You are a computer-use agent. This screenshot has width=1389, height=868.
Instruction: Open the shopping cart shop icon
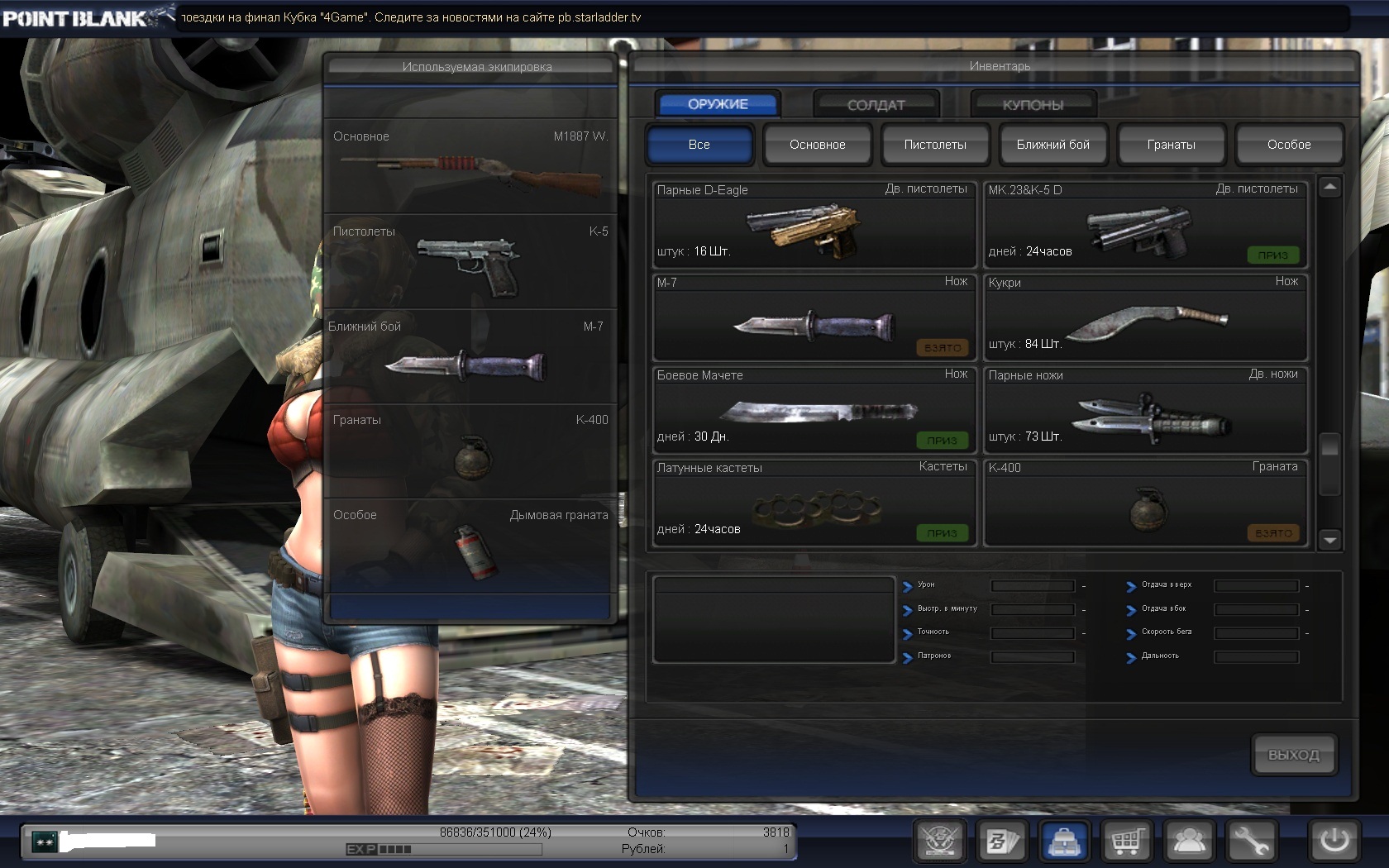point(1128,842)
